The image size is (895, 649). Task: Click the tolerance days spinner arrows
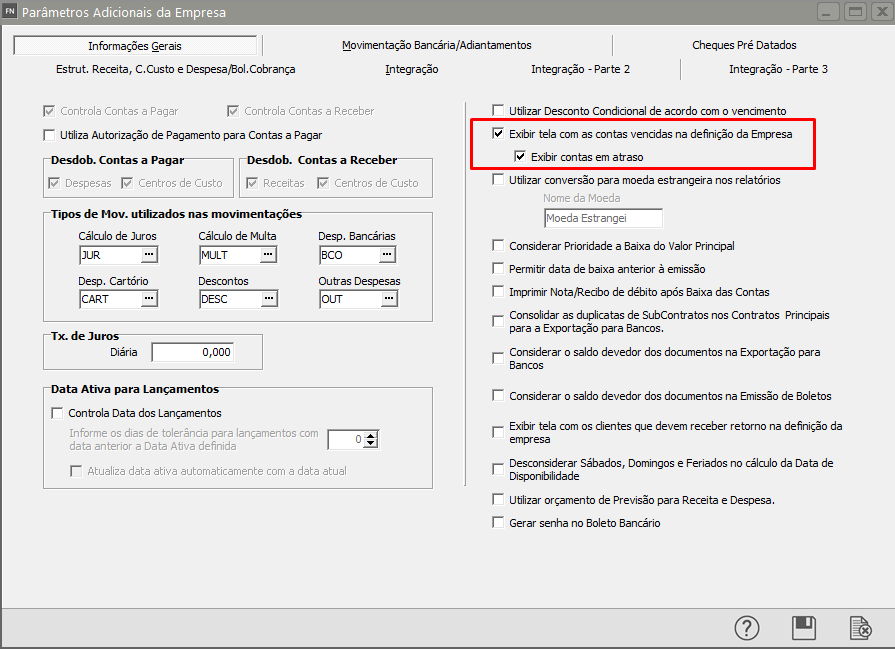point(371,439)
